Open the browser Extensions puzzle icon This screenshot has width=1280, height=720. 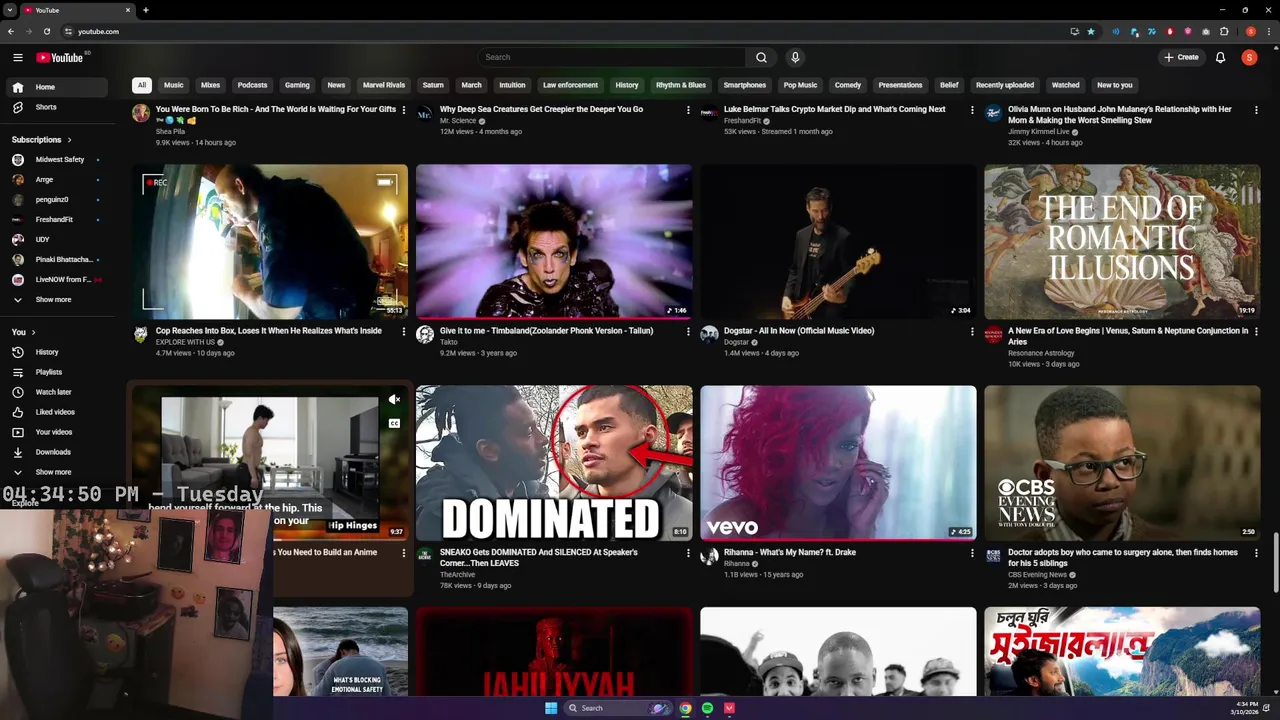[x=1224, y=31]
